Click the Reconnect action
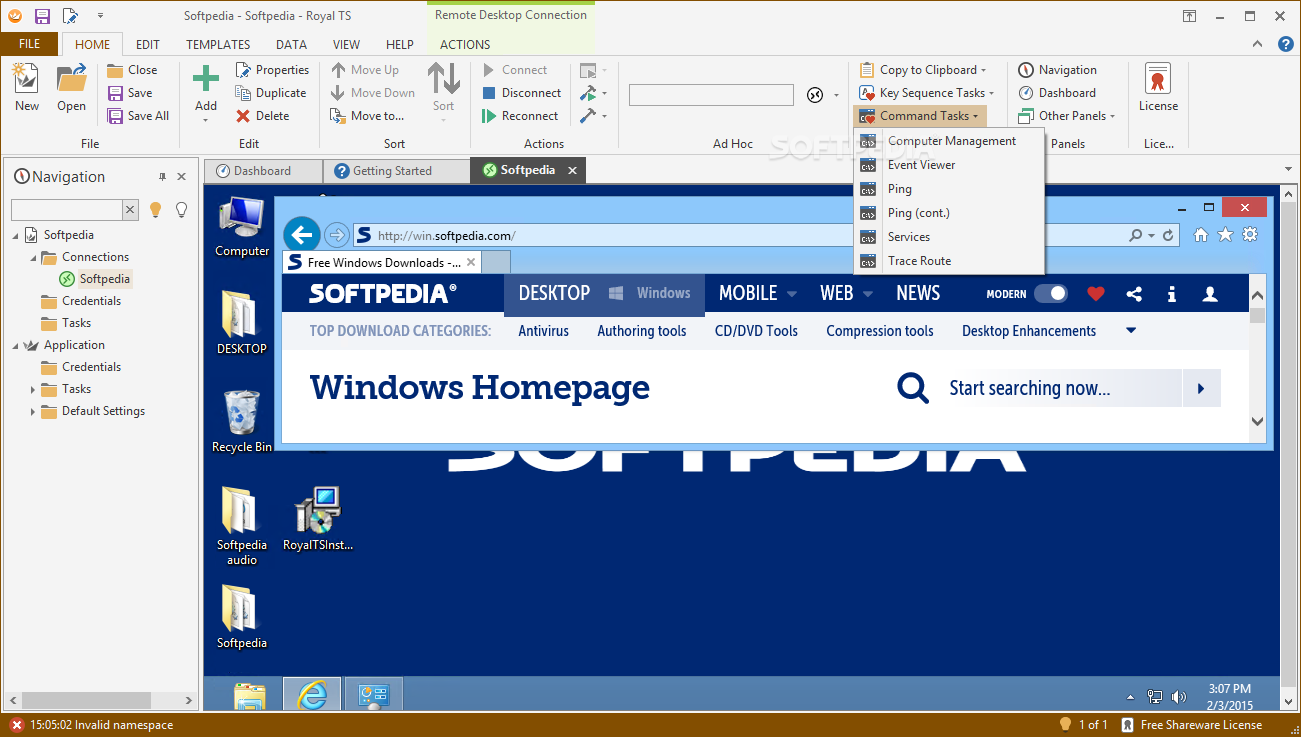The width and height of the screenshot is (1301, 737). coord(520,116)
